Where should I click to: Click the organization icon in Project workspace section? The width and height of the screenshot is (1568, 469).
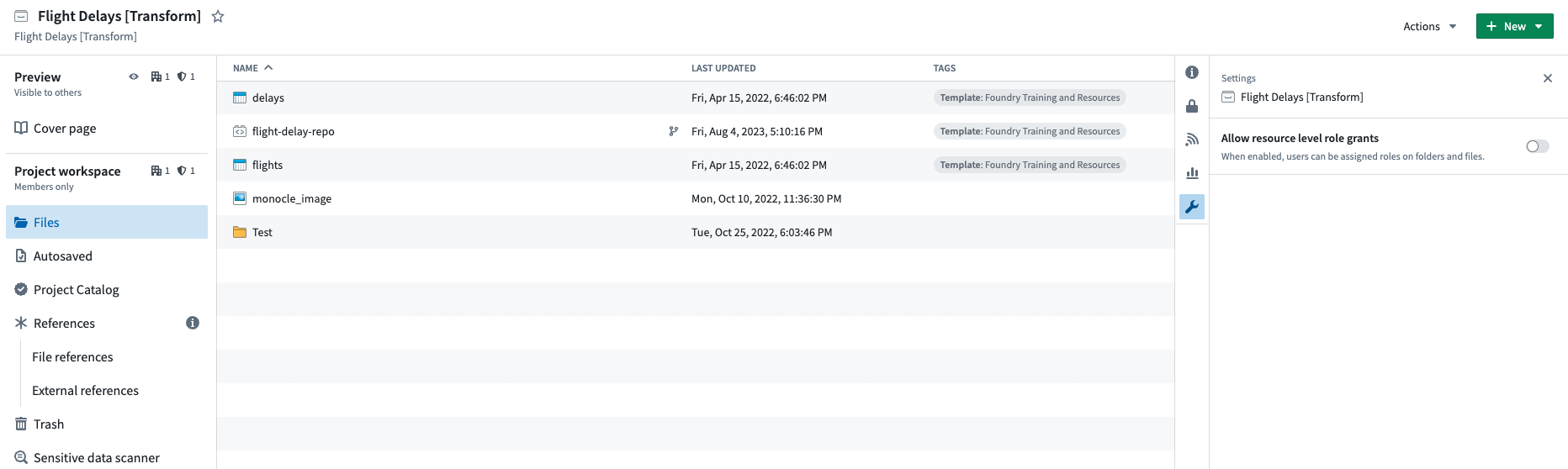tap(156, 171)
